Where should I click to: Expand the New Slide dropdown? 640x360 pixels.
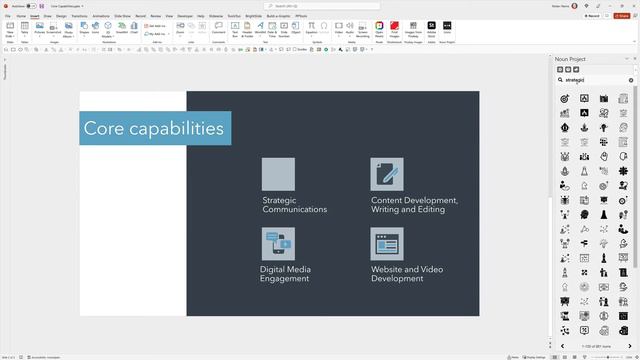tap(10, 36)
